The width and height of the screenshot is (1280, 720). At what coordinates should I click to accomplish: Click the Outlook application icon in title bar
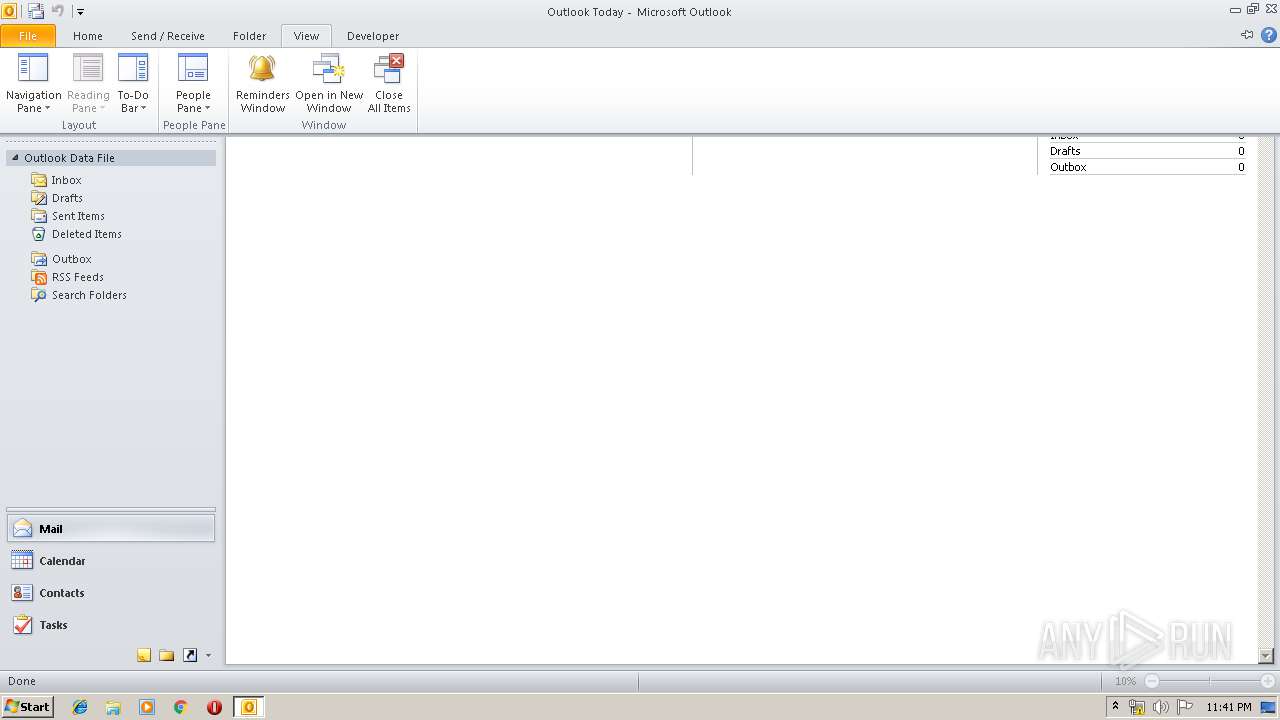(9, 11)
